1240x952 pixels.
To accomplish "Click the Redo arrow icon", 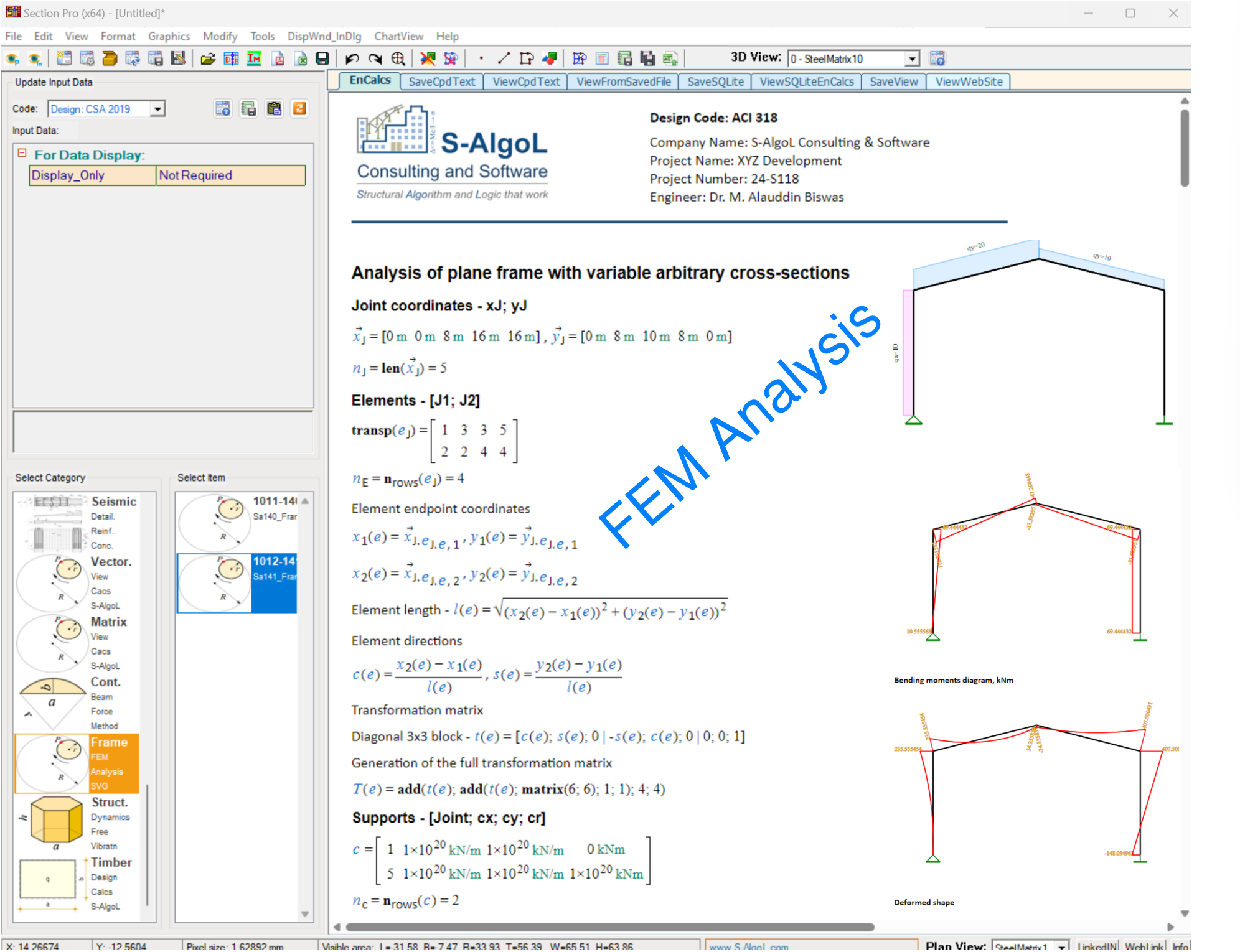I will [x=375, y=58].
